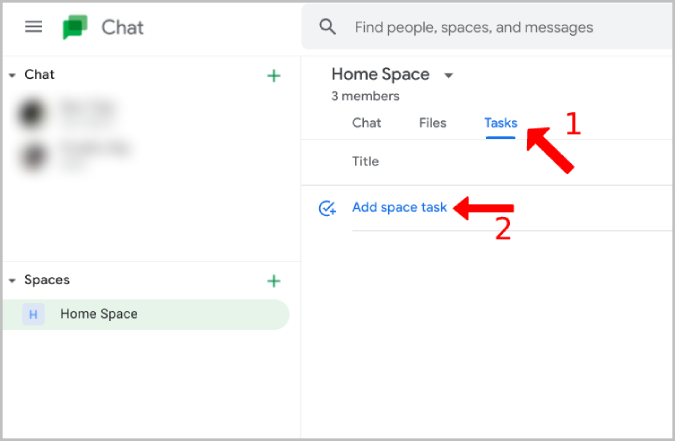
Task: Open the second blurred chat contact
Action: [x=73, y=155]
